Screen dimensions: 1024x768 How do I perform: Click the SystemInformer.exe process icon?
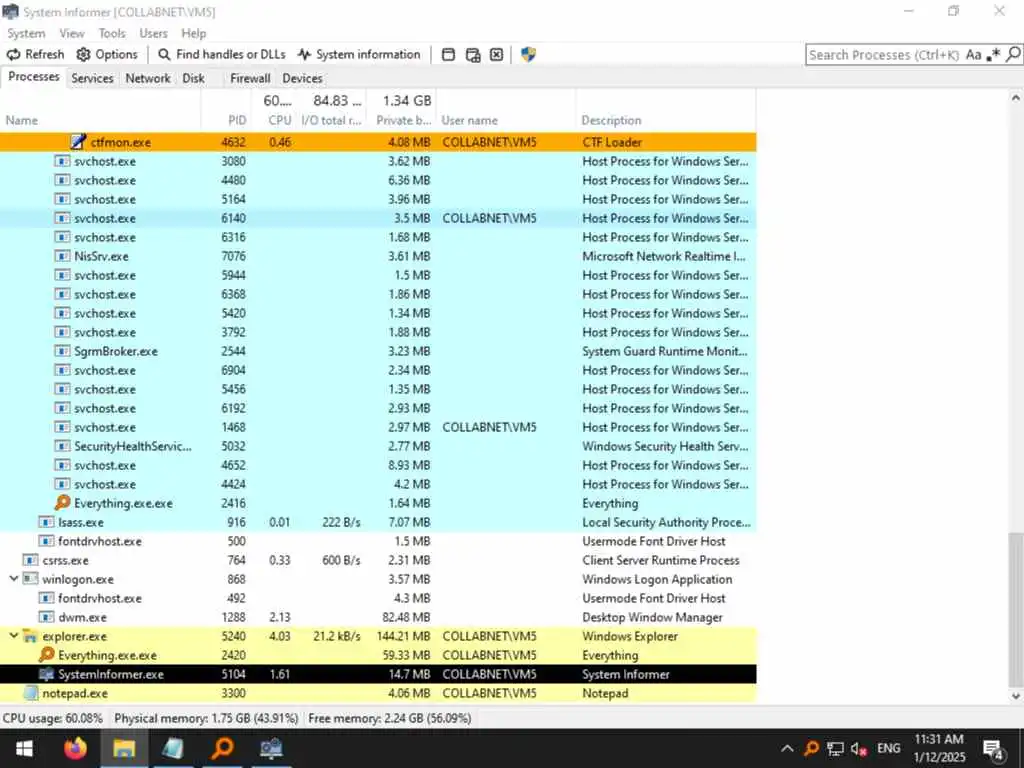46,674
